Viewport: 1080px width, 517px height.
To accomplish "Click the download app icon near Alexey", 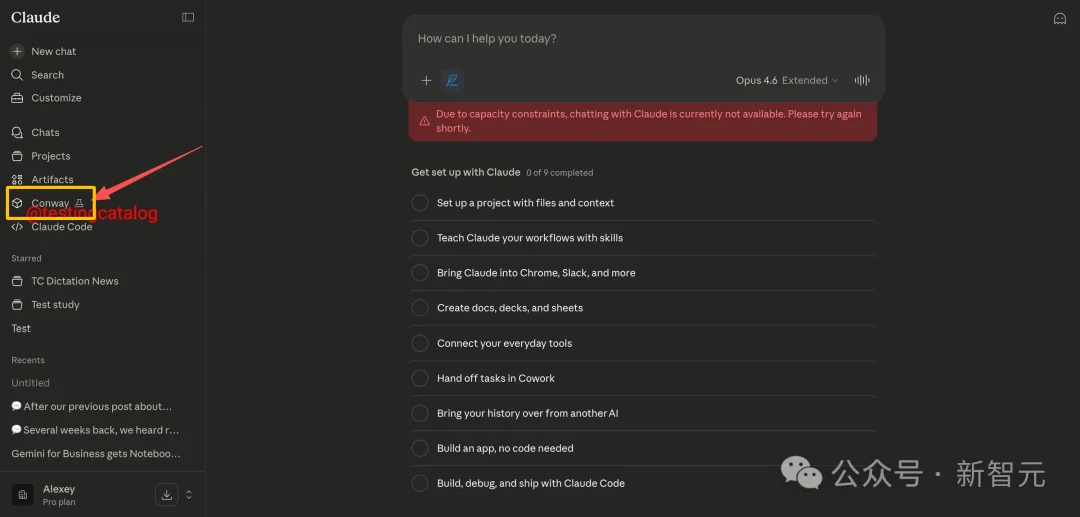I will point(166,494).
